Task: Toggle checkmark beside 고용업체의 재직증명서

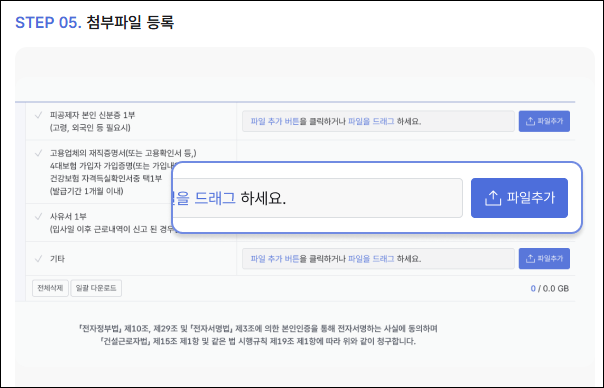Action: click(38, 153)
